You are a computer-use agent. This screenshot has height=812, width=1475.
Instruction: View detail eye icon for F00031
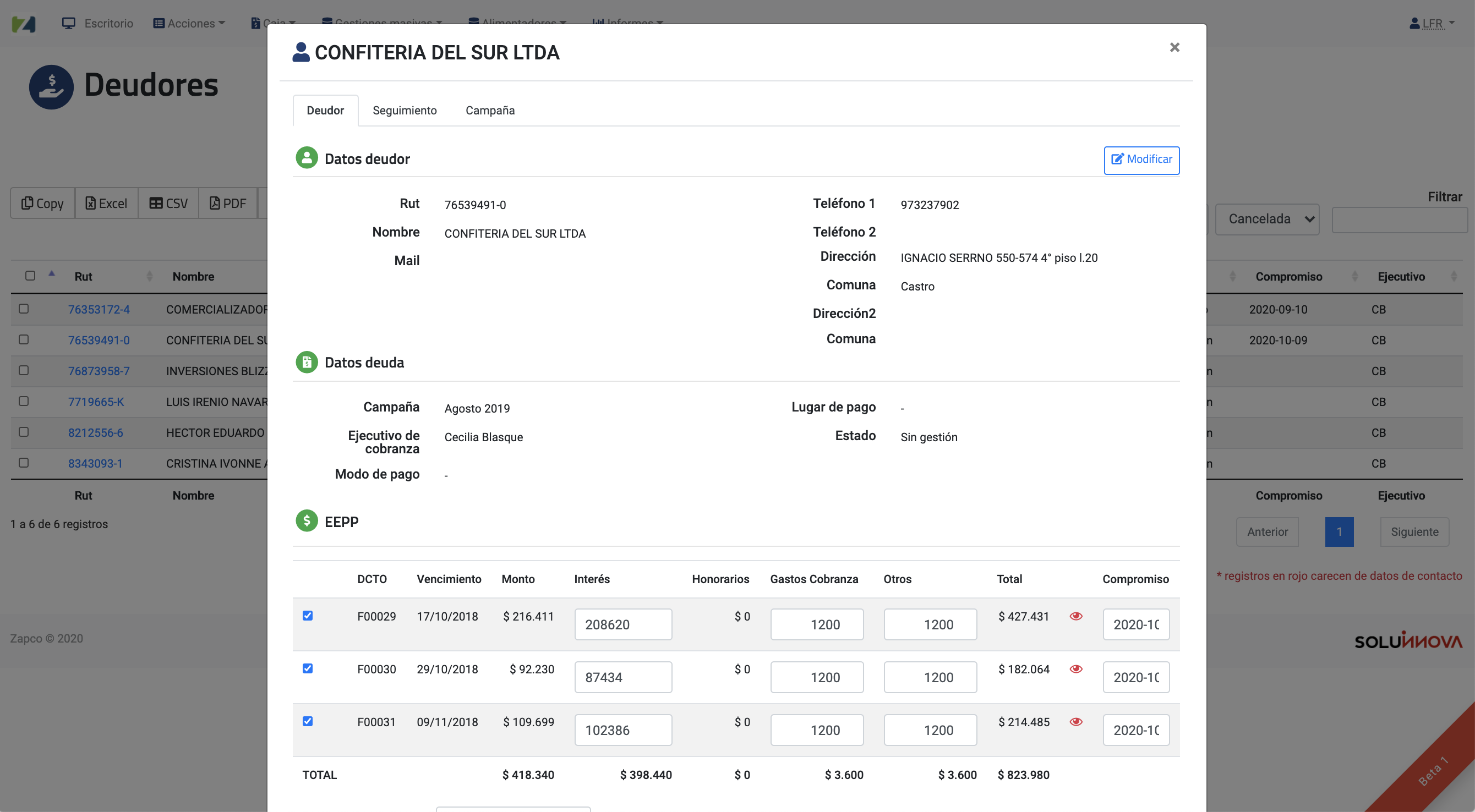pos(1076,722)
